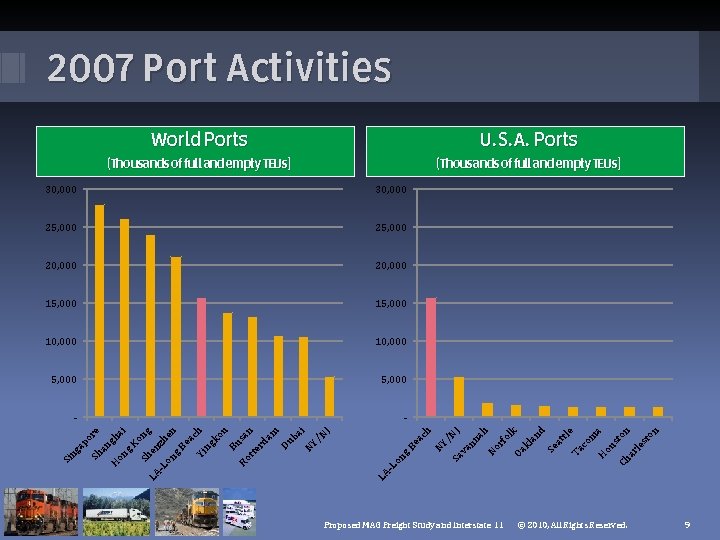Select the Singapore bar in World Ports chart
Image resolution: width=720 pixels, height=540 pixels.
pos(100,311)
